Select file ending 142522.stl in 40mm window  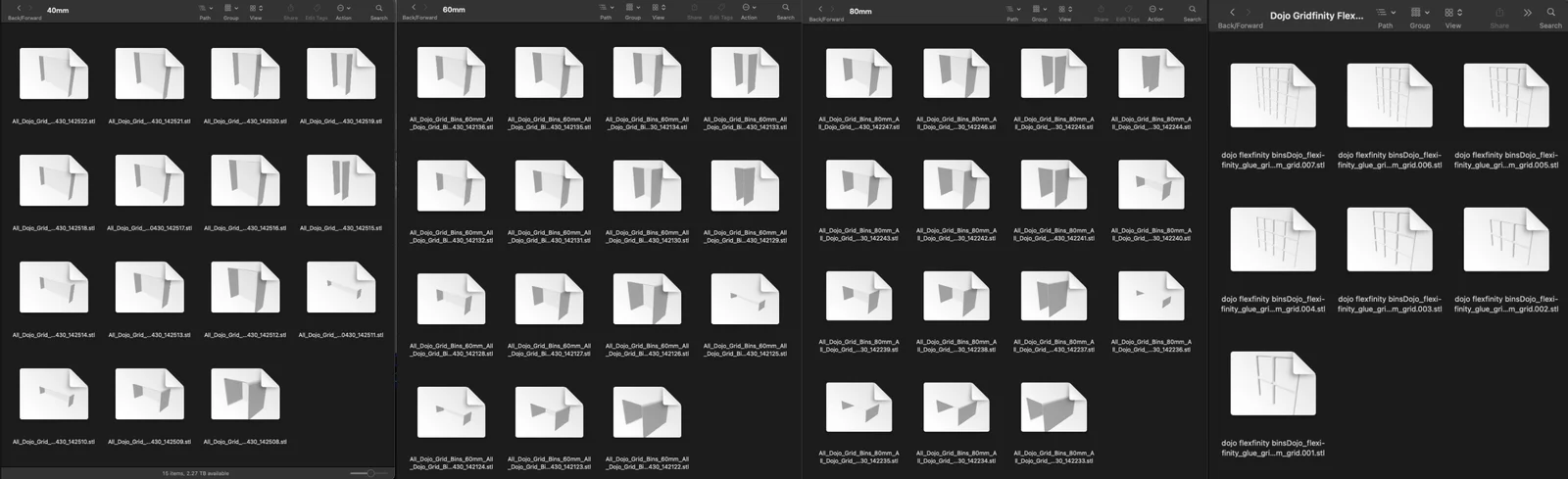click(x=54, y=73)
